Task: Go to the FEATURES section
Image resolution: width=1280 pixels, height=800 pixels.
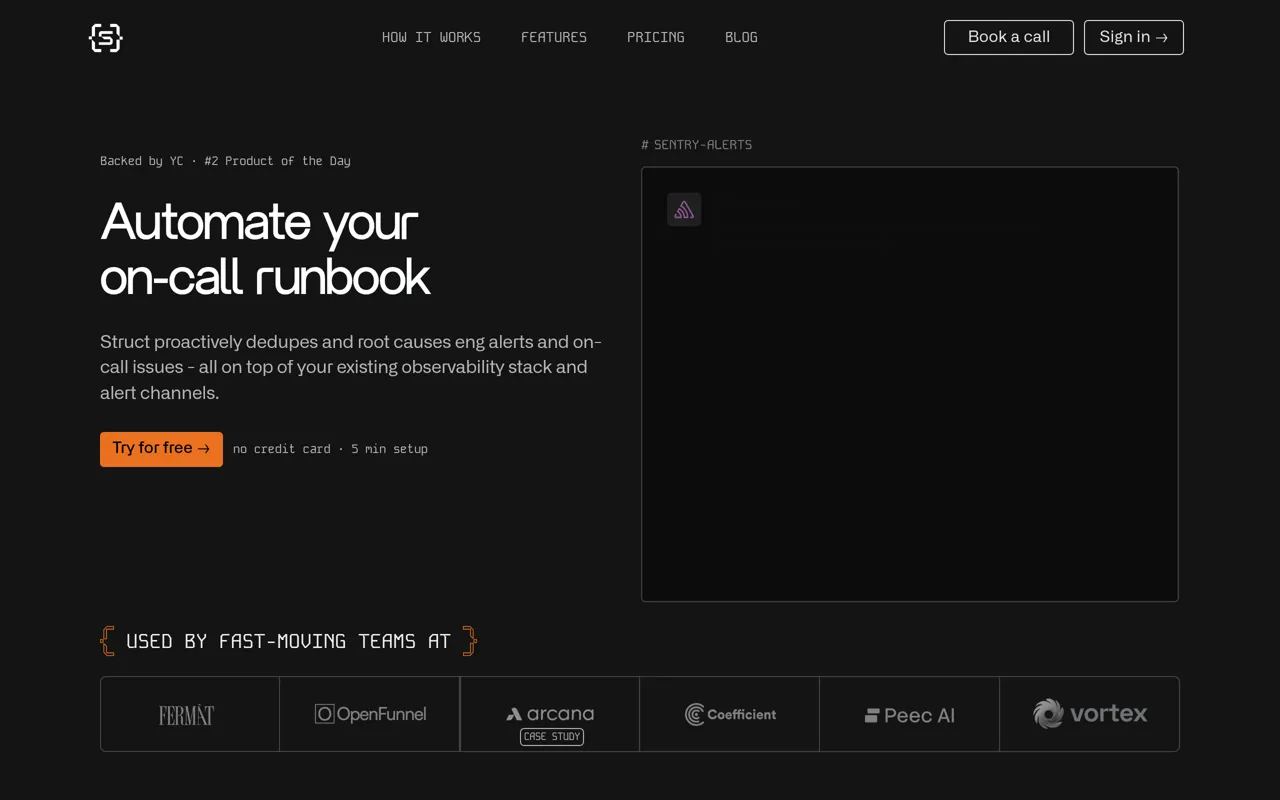Action: coord(554,37)
